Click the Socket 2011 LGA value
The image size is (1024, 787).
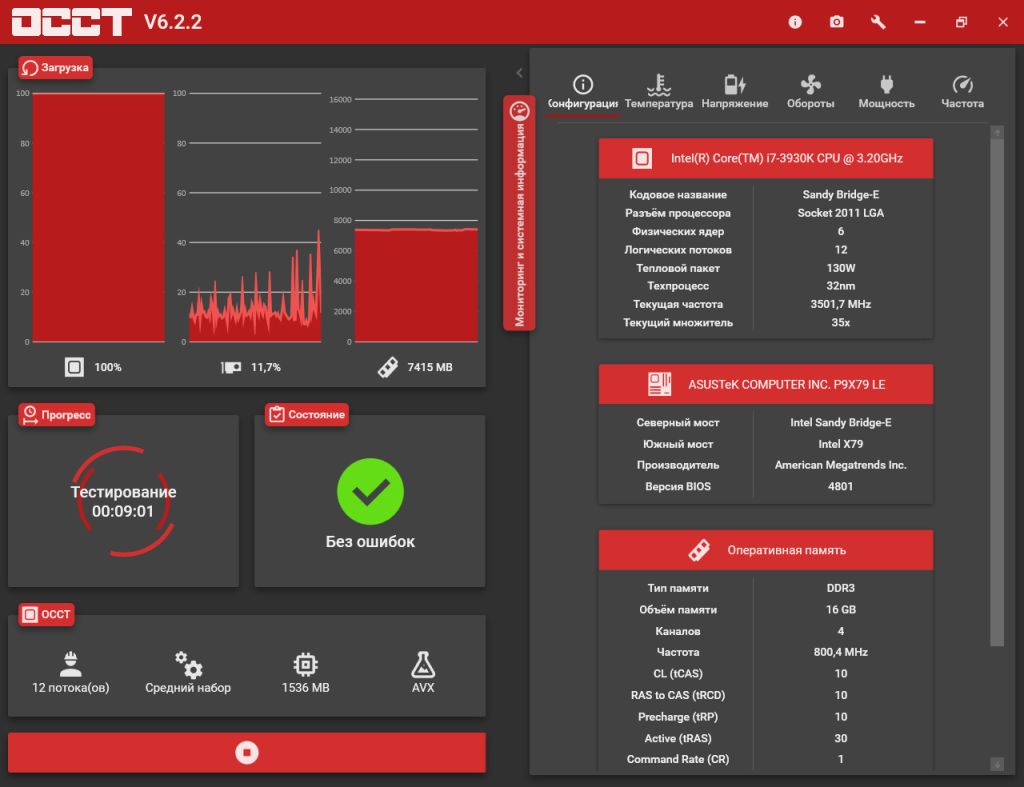point(840,212)
